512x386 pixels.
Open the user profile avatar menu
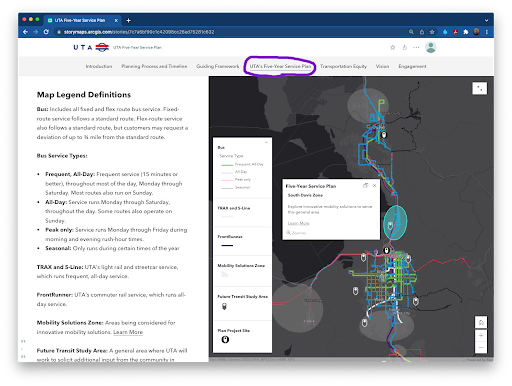[x=431, y=47]
